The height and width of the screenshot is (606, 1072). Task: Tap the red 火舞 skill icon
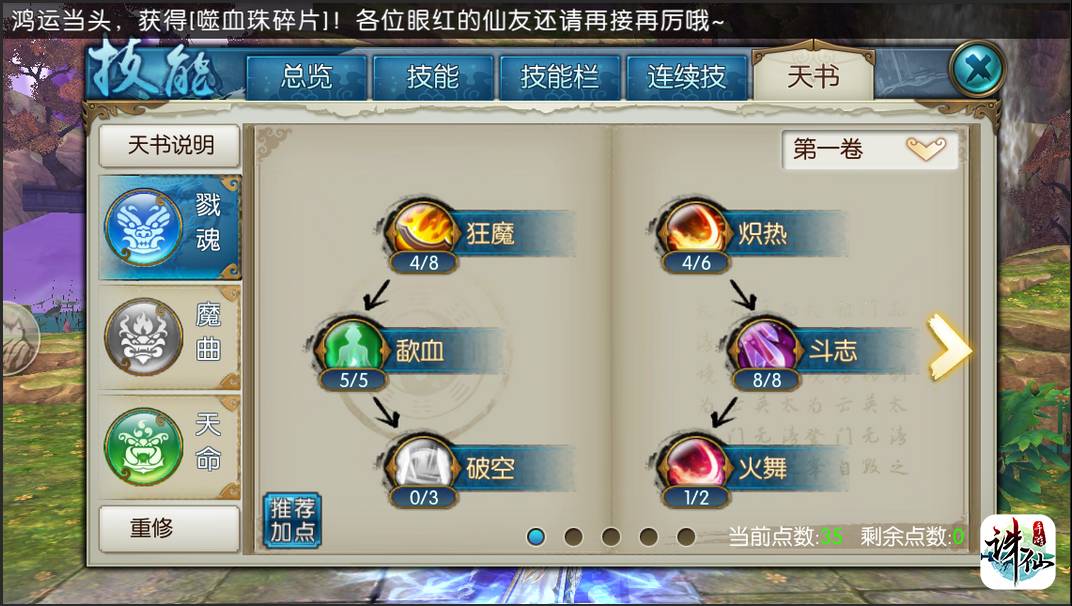tap(695, 464)
